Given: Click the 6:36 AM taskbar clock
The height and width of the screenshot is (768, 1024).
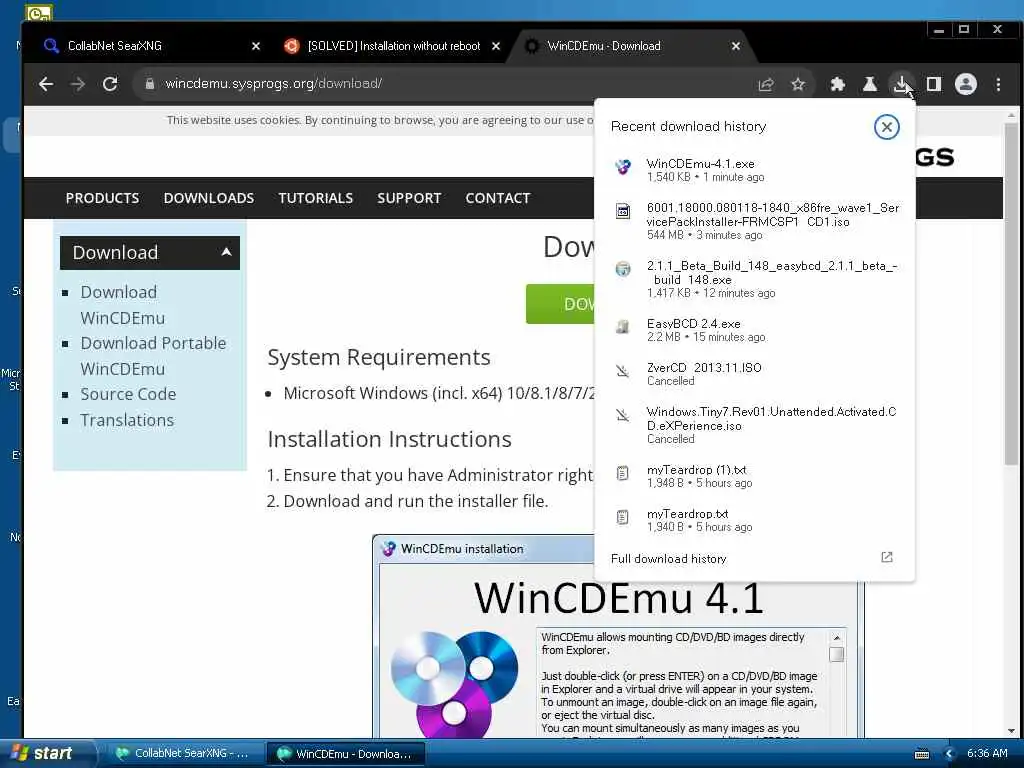Looking at the screenshot, I should click(x=987, y=753).
